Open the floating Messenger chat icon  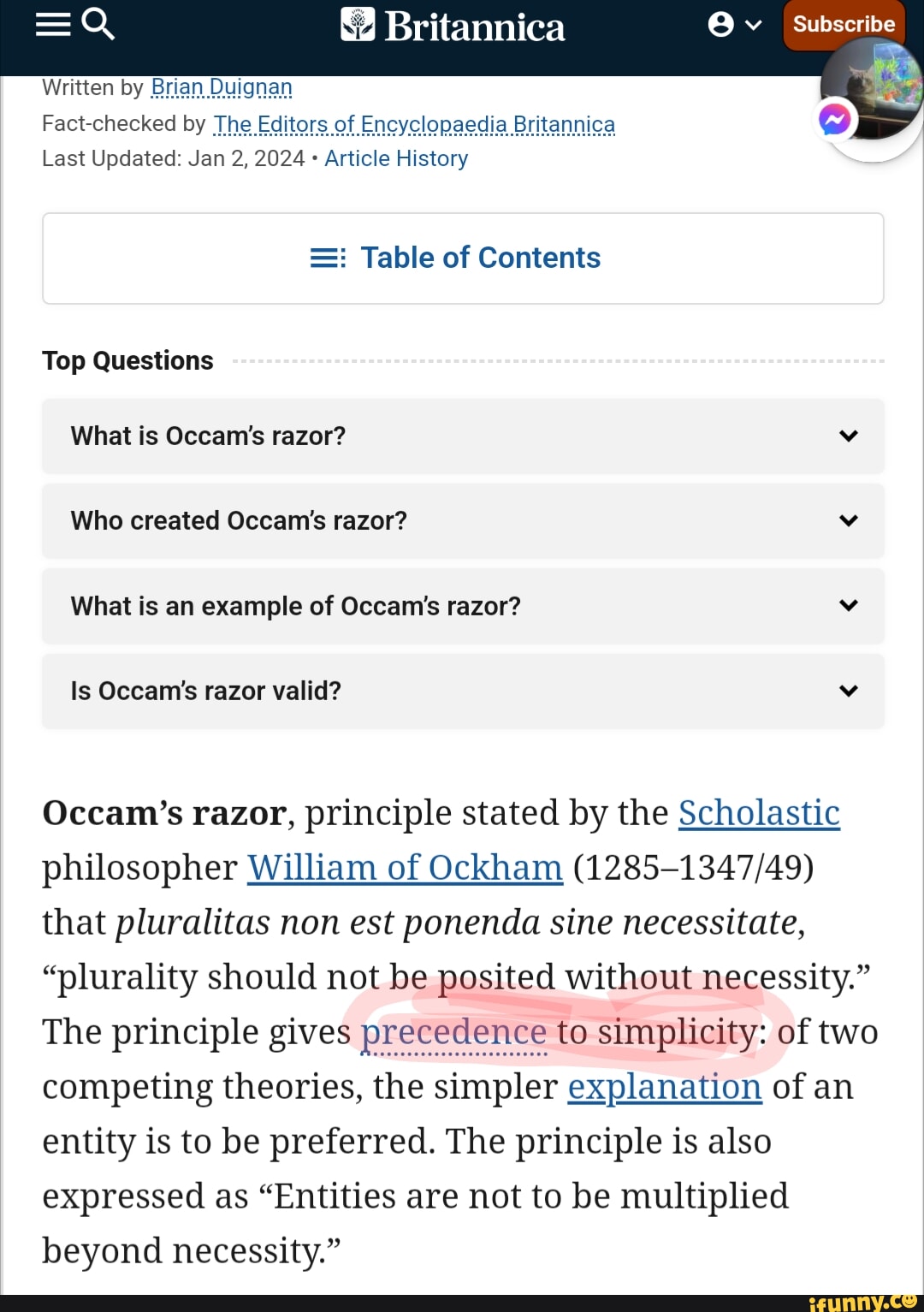pyautogui.click(x=834, y=118)
